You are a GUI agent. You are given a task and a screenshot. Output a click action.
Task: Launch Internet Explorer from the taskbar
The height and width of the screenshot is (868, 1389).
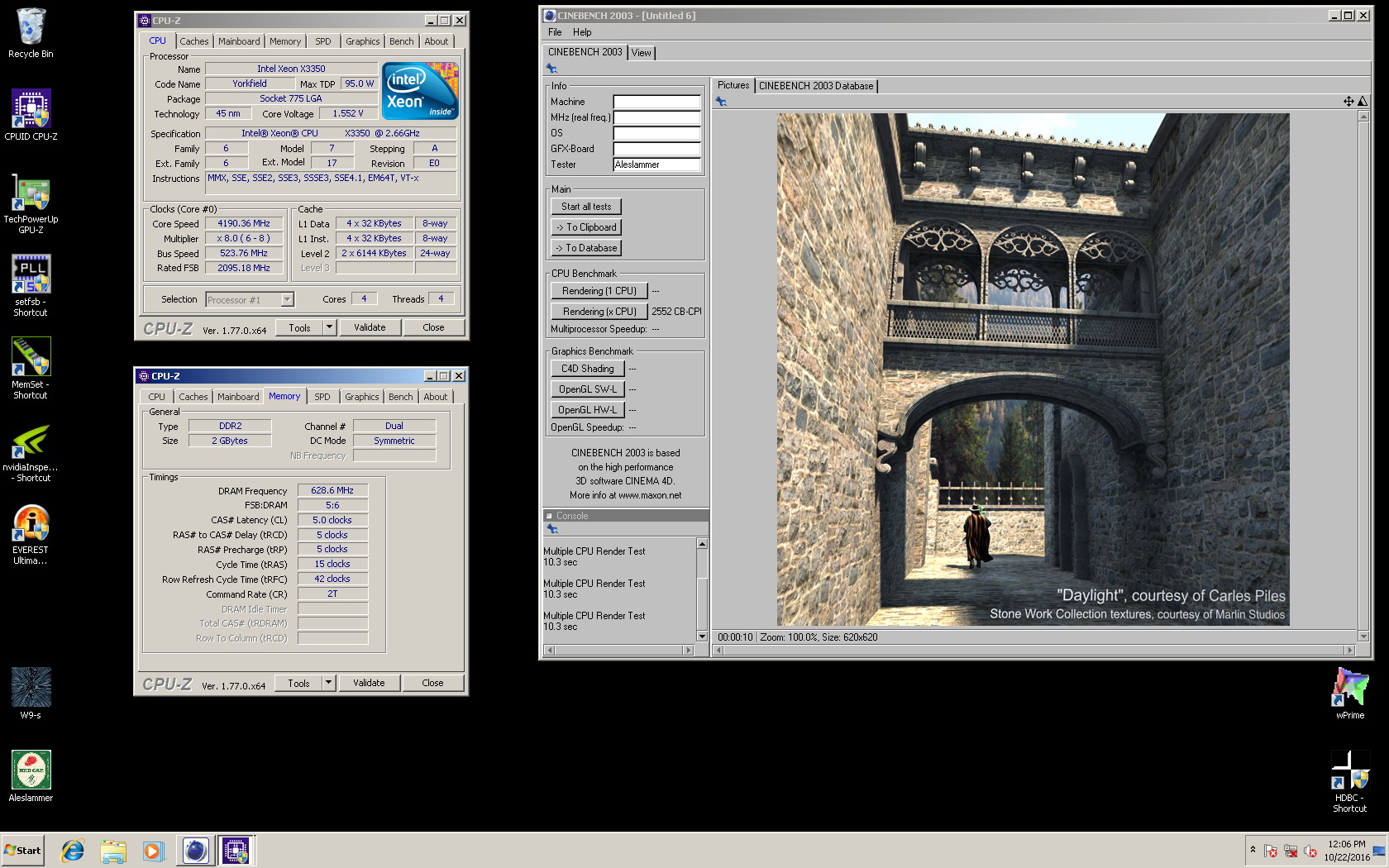click(x=73, y=851)
